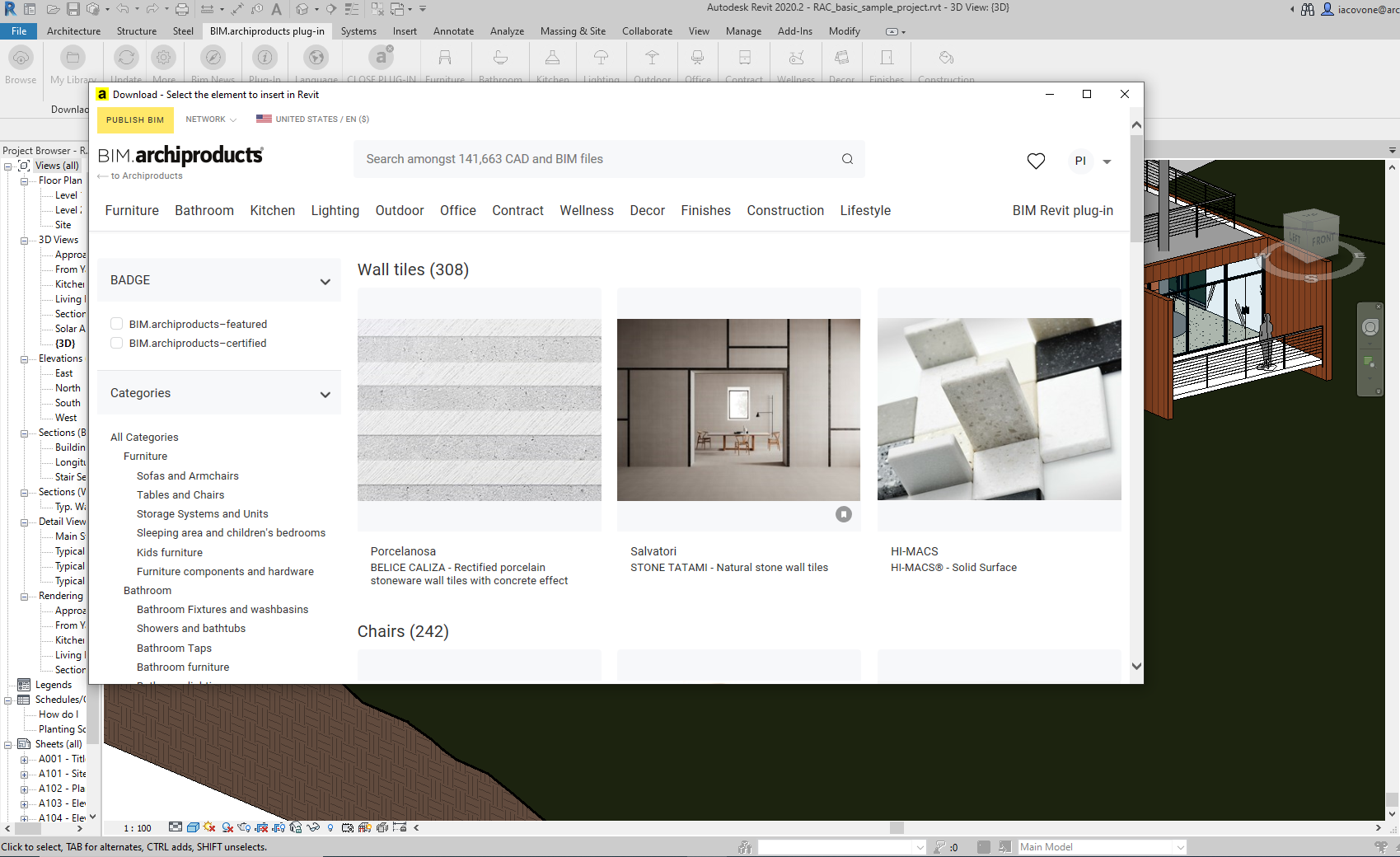Click the Text annotation A icon
Viewport: 1400px width, 857px height.
(277, 7)
